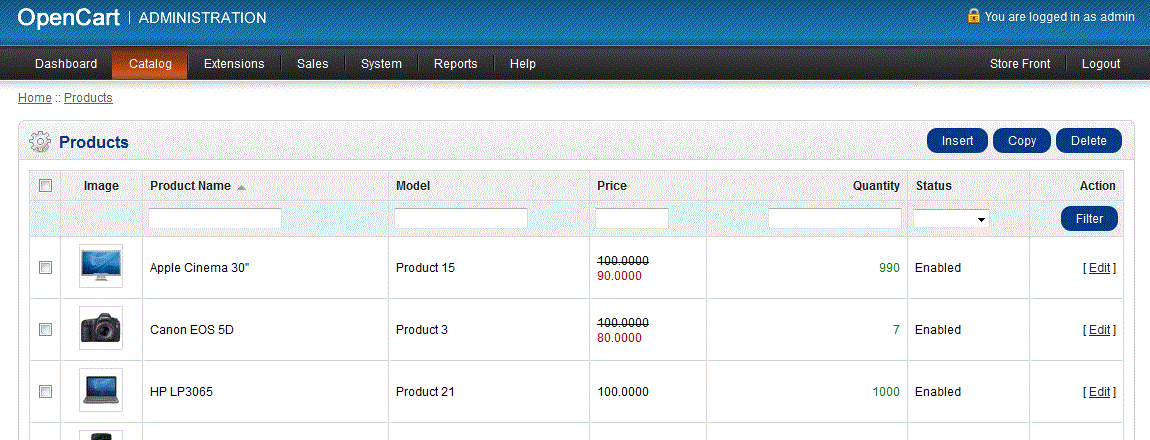Click the padlock icon next to login status
The width and height of the screenshot is (1150, 440).
point(973,16)
